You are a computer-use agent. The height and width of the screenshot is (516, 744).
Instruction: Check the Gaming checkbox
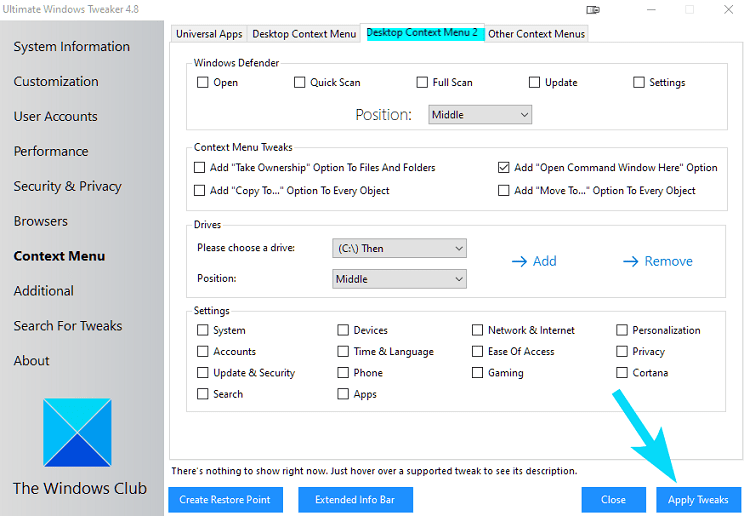477,373
